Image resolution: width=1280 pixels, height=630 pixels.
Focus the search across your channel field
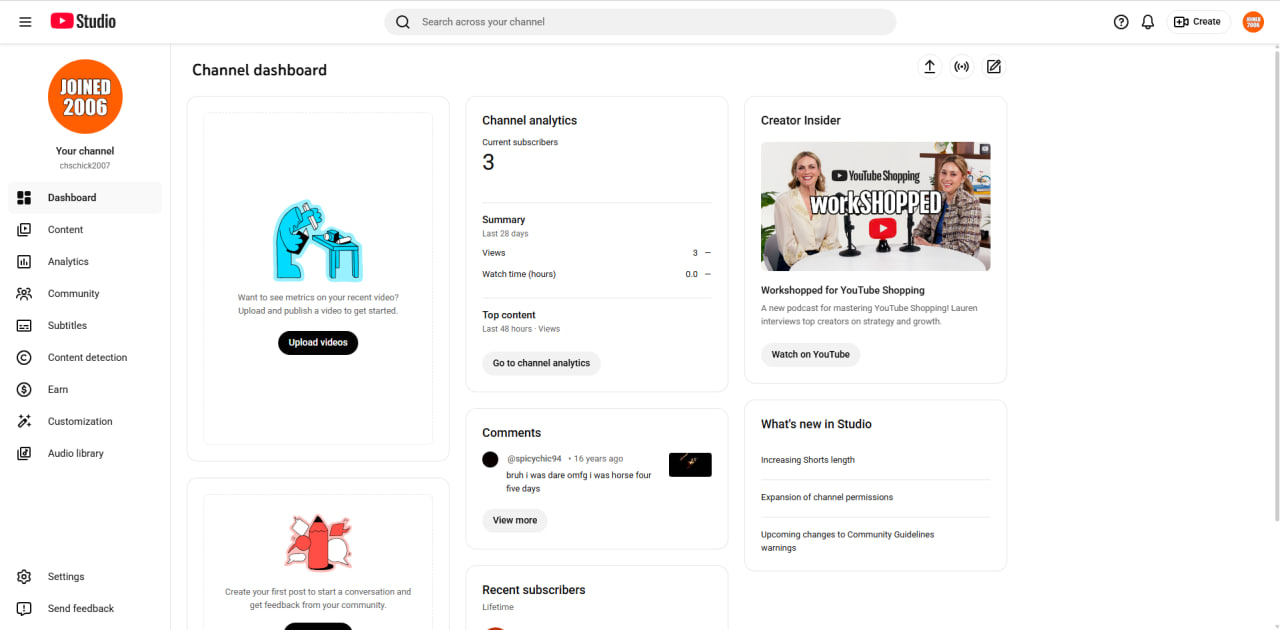(640, 22)
